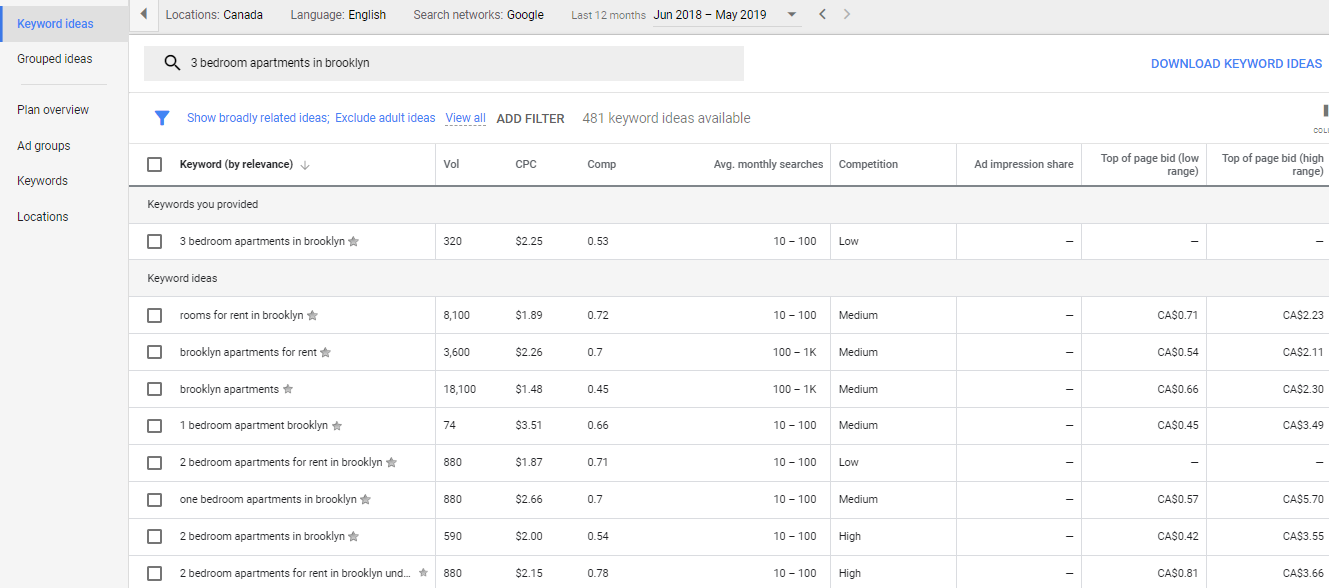Click the View all link

pyautogui.click(x=466, y=118)
